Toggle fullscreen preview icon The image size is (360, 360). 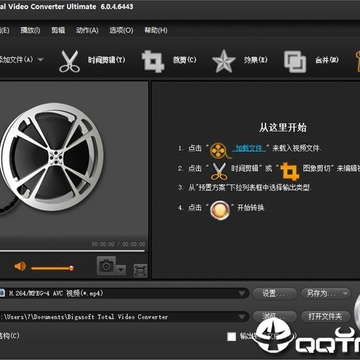click(140, 270)
